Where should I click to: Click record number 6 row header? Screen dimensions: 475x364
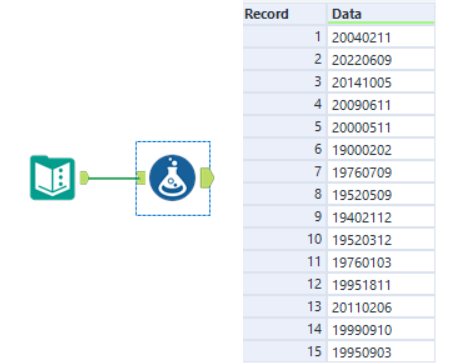284,149
